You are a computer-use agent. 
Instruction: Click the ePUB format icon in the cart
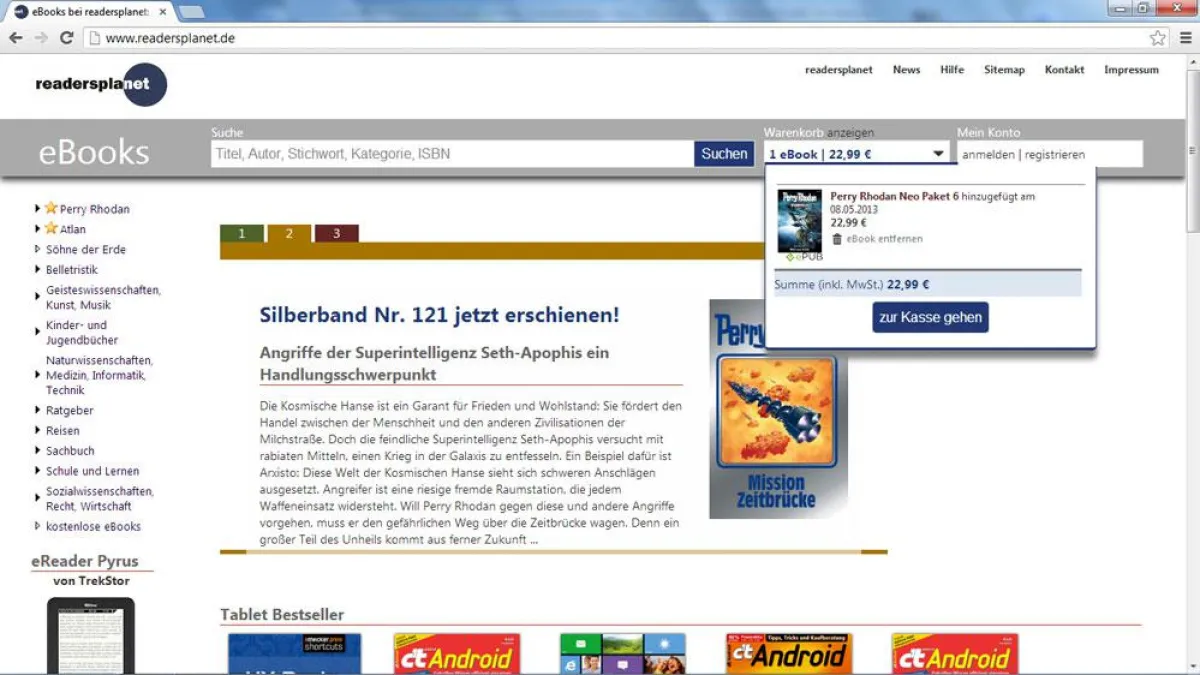803,256
